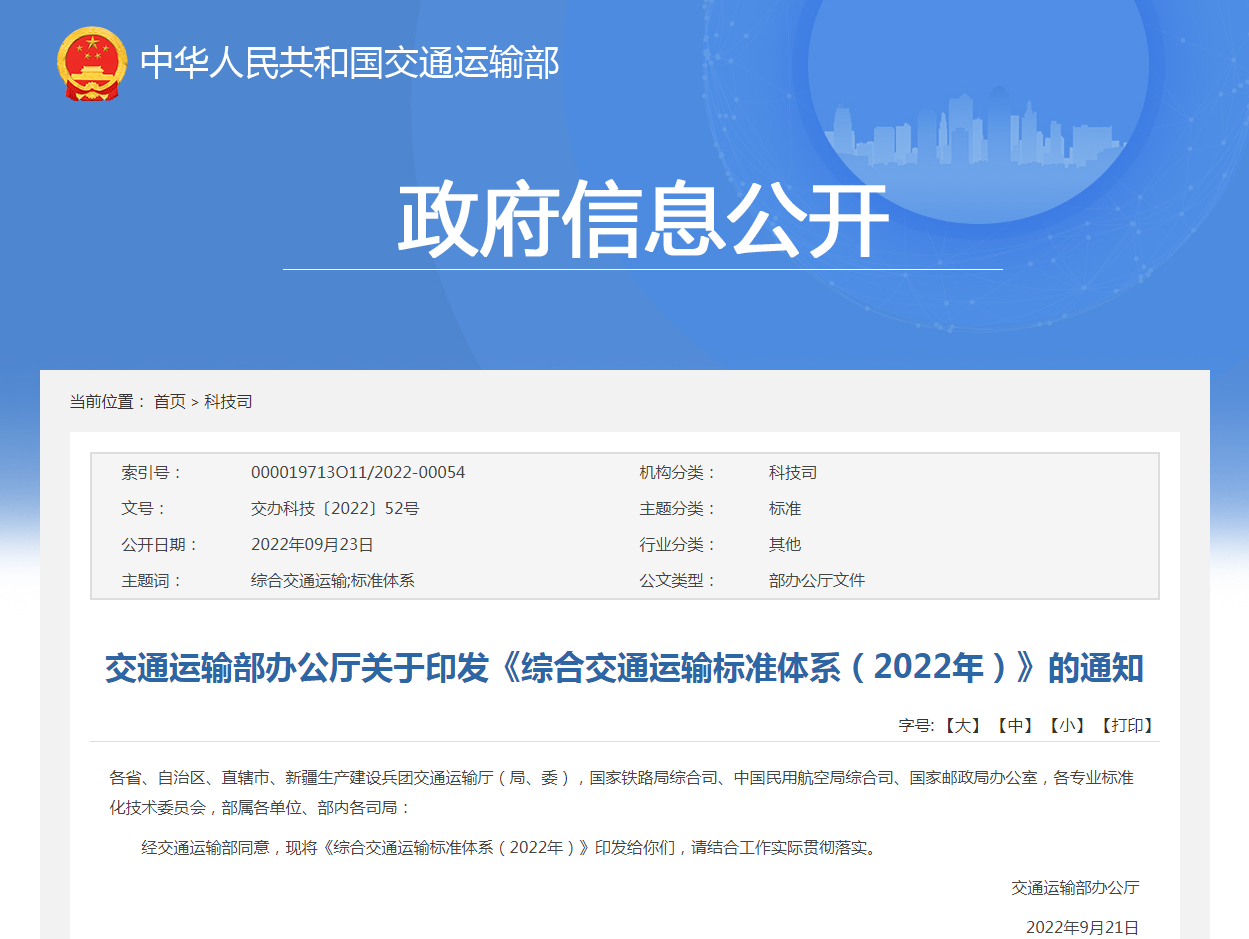This screenshot has height=939, width=1249.
Task: Click 其他 beside 行业分类
Action: [x=784, y=544]
